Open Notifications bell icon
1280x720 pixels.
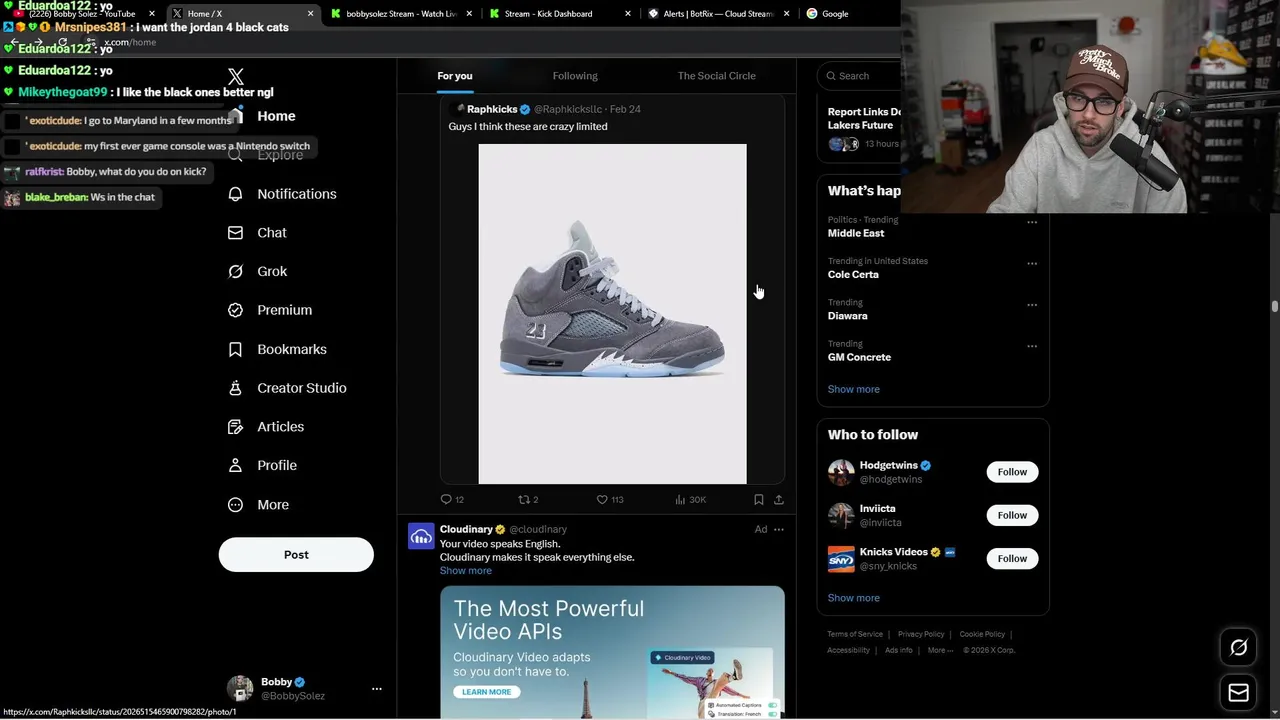[235, 194]
